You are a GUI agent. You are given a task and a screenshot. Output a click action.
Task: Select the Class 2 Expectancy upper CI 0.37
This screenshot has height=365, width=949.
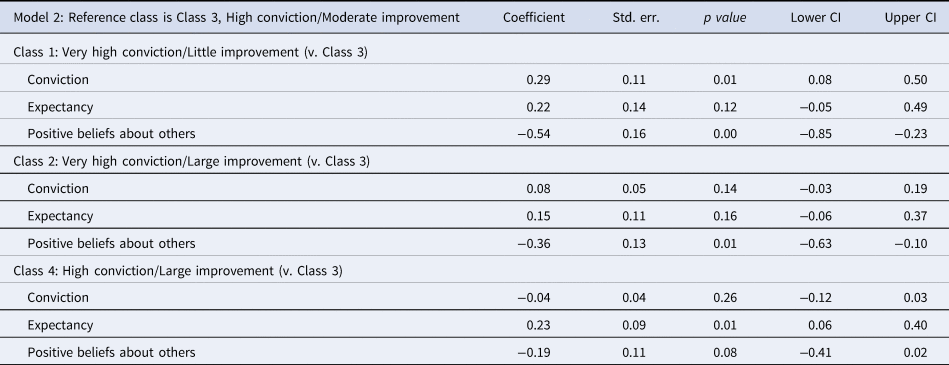pyautogui.click(x=915, y=216)
